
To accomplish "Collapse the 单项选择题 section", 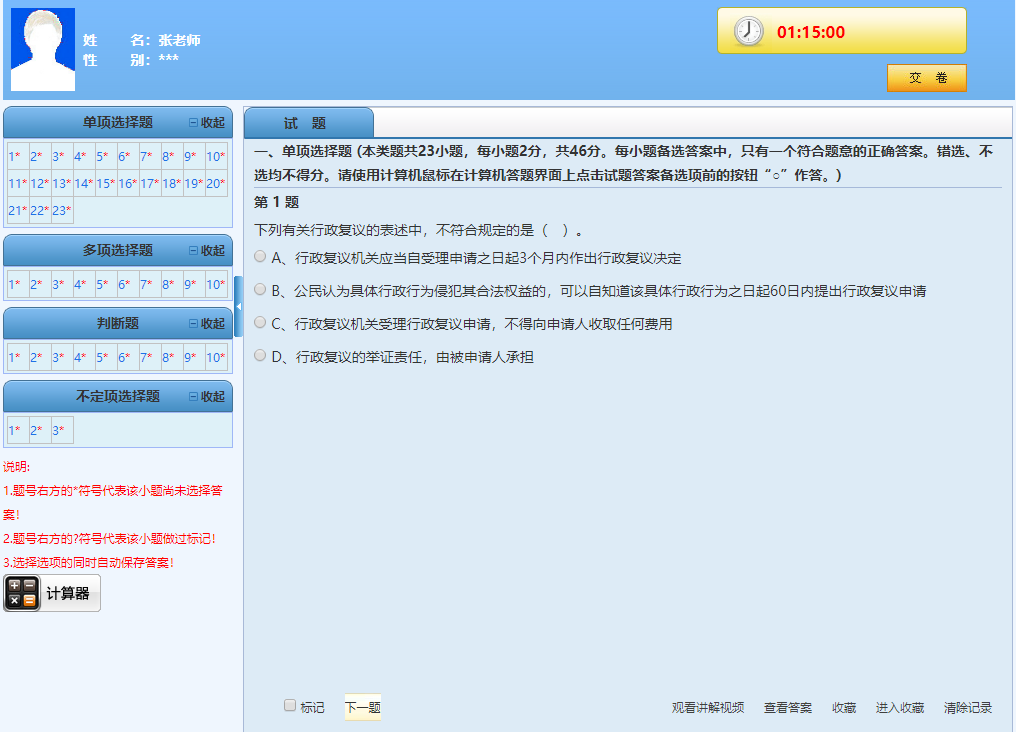I will point(207,123).
